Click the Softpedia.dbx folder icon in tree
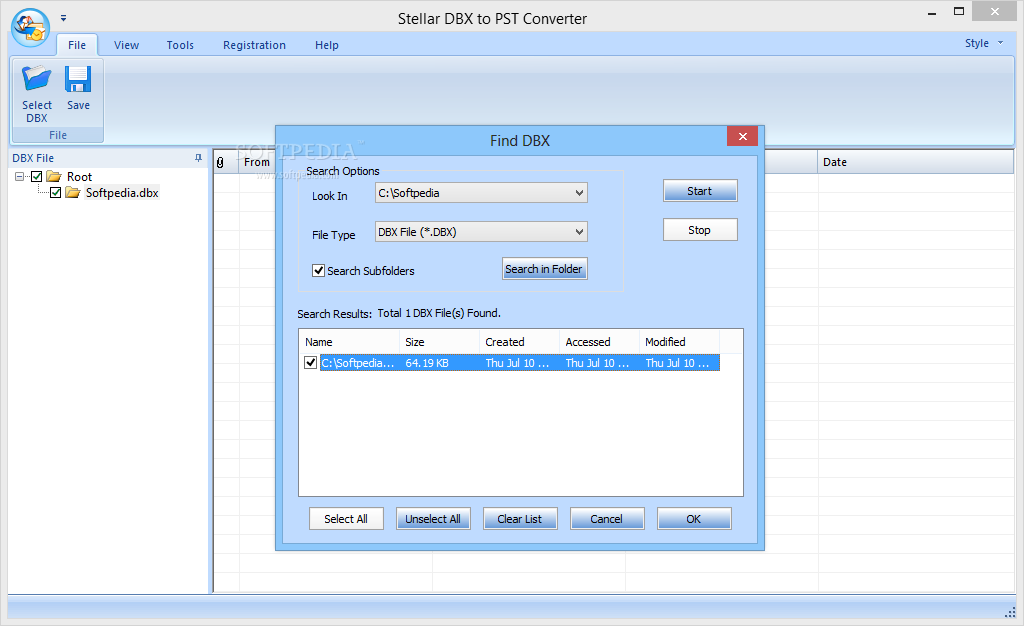This screenshot has width=1024, height=626. [x=73, y=193]
